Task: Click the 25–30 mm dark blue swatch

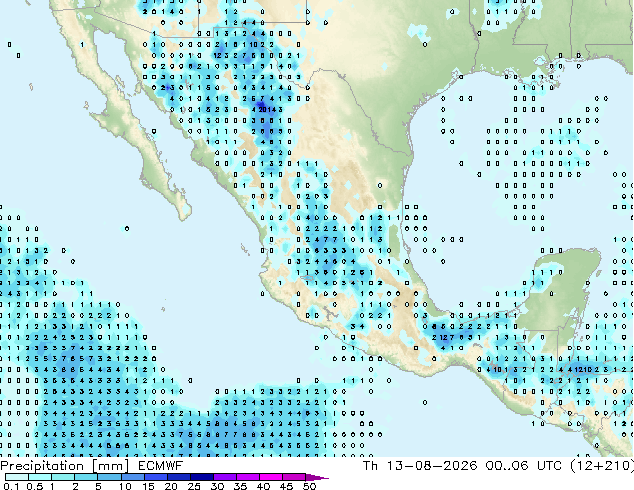Action: (201, 477)
